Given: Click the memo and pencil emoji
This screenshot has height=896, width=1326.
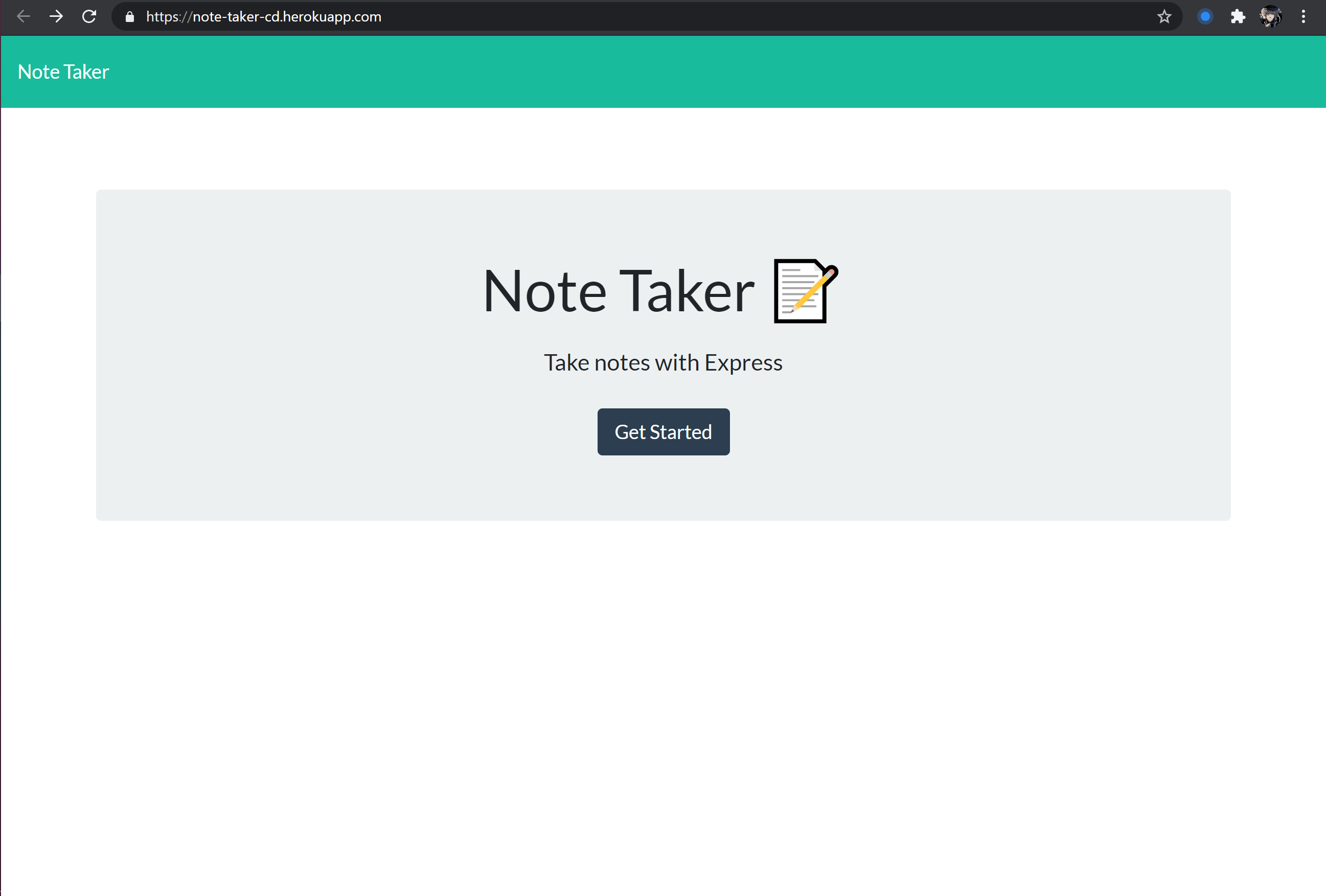Looking at the screenshot, I should 805,291.
